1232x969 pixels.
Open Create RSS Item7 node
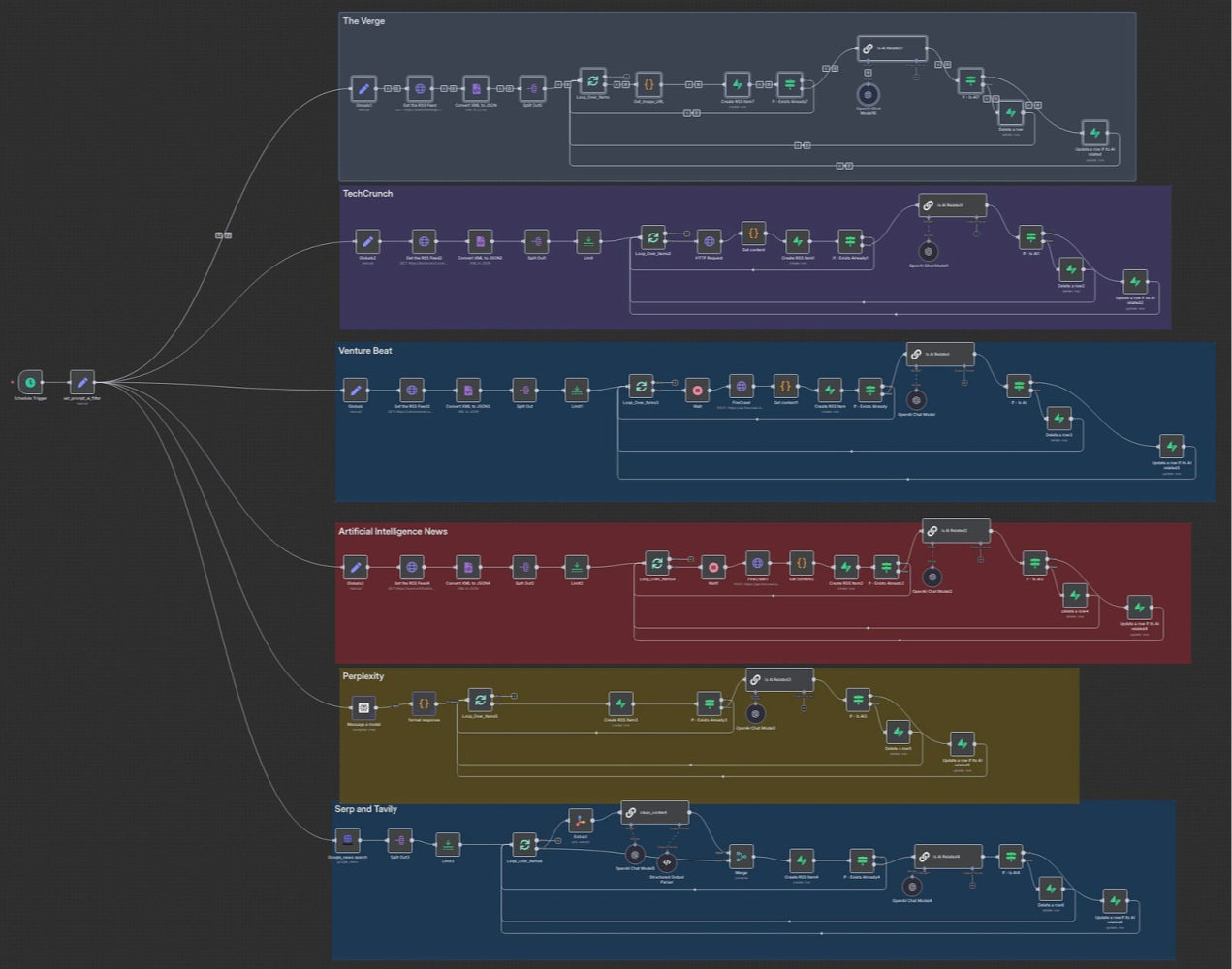(737, 84)
